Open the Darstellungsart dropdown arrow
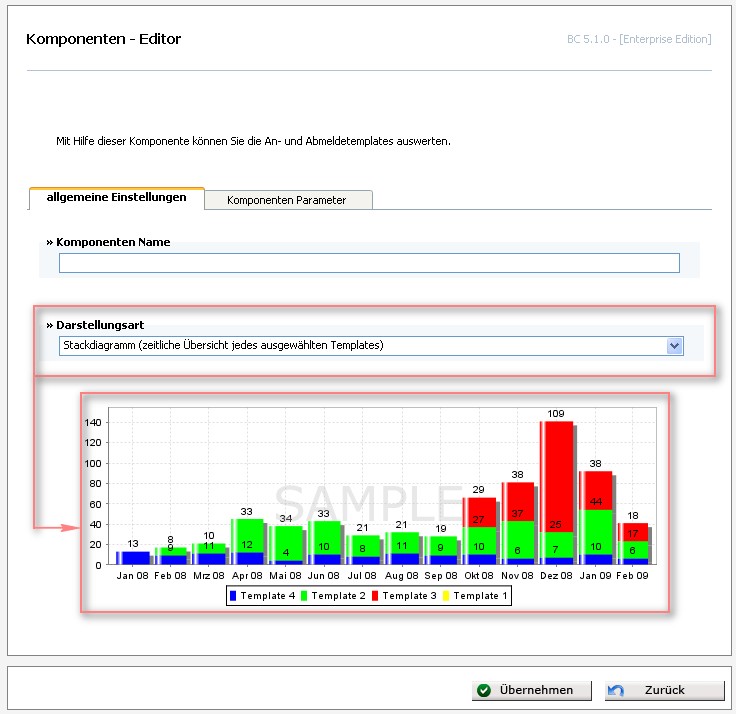 pos(675,346)
